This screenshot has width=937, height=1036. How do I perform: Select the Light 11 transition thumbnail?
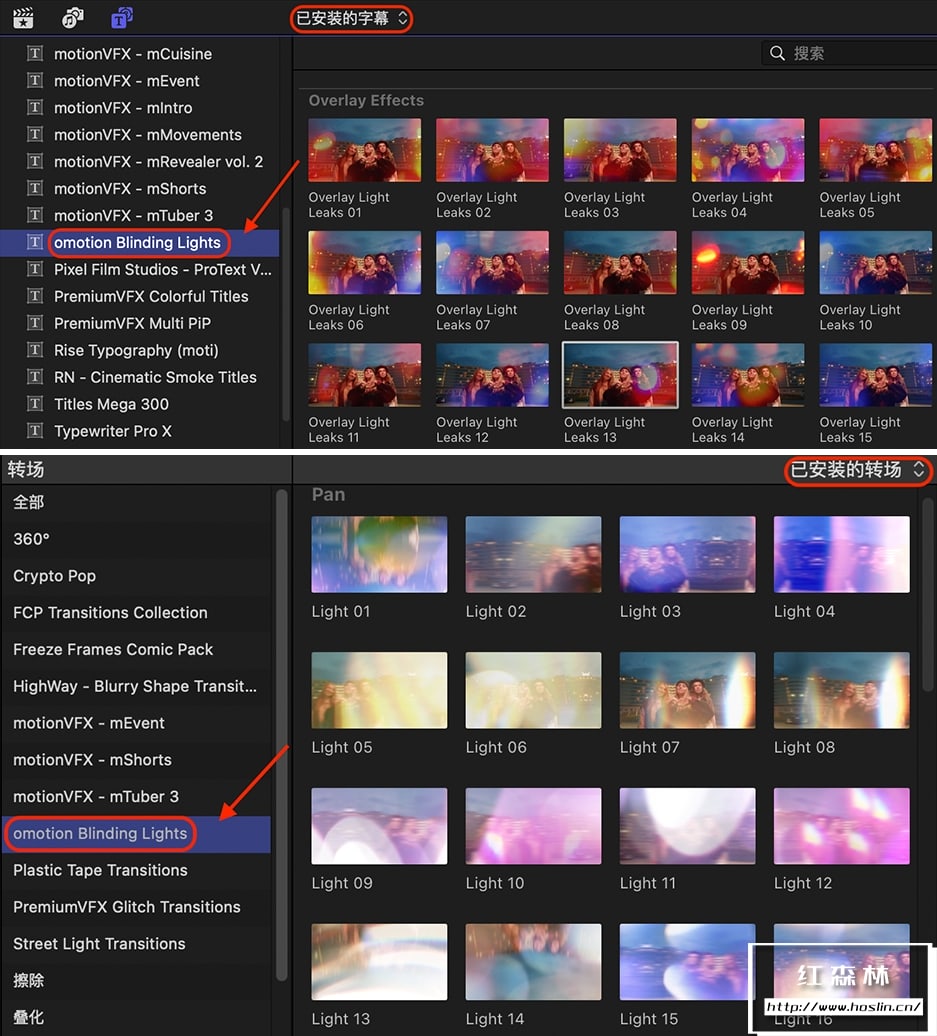tap(688, 826)
